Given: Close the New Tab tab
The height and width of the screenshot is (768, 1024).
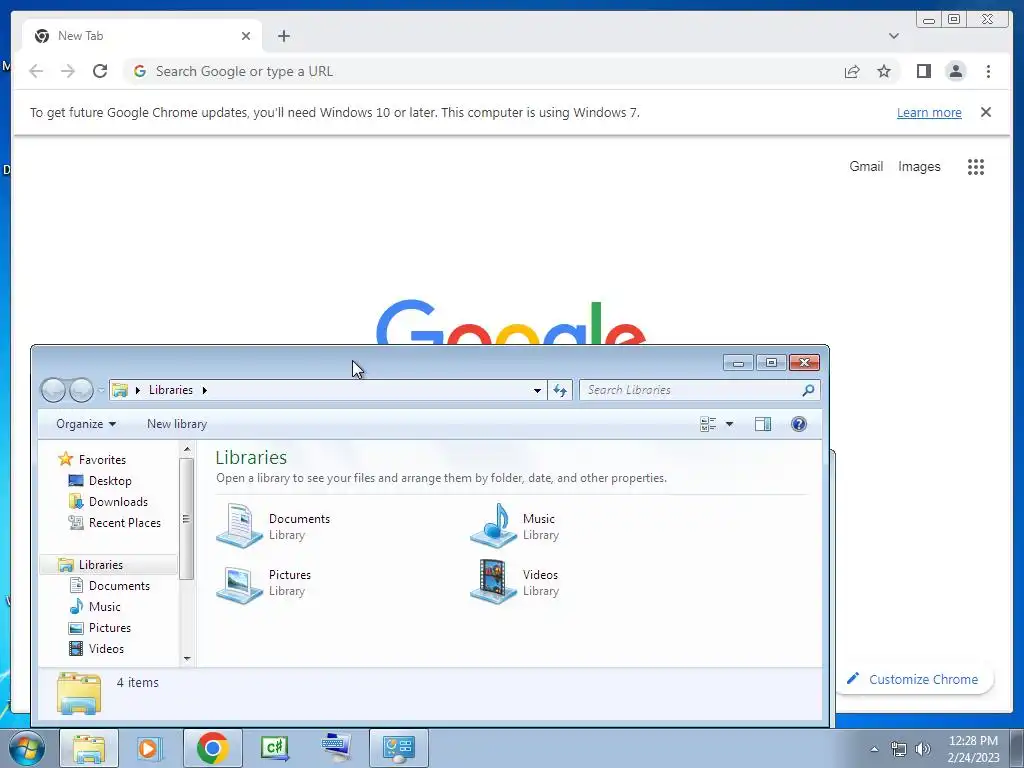Looking at the screenshot, I should (x=246, y=36).
